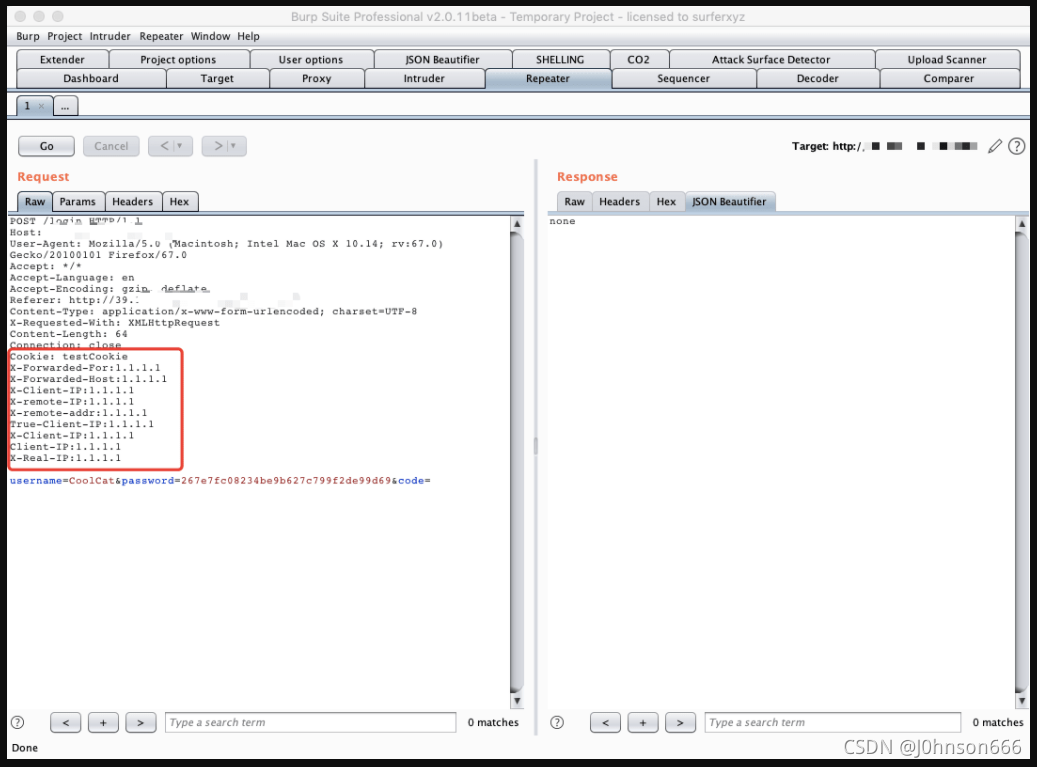Select the request Hex tab
Viewport: 1037px width, 767px height.
tap(179, 202)
